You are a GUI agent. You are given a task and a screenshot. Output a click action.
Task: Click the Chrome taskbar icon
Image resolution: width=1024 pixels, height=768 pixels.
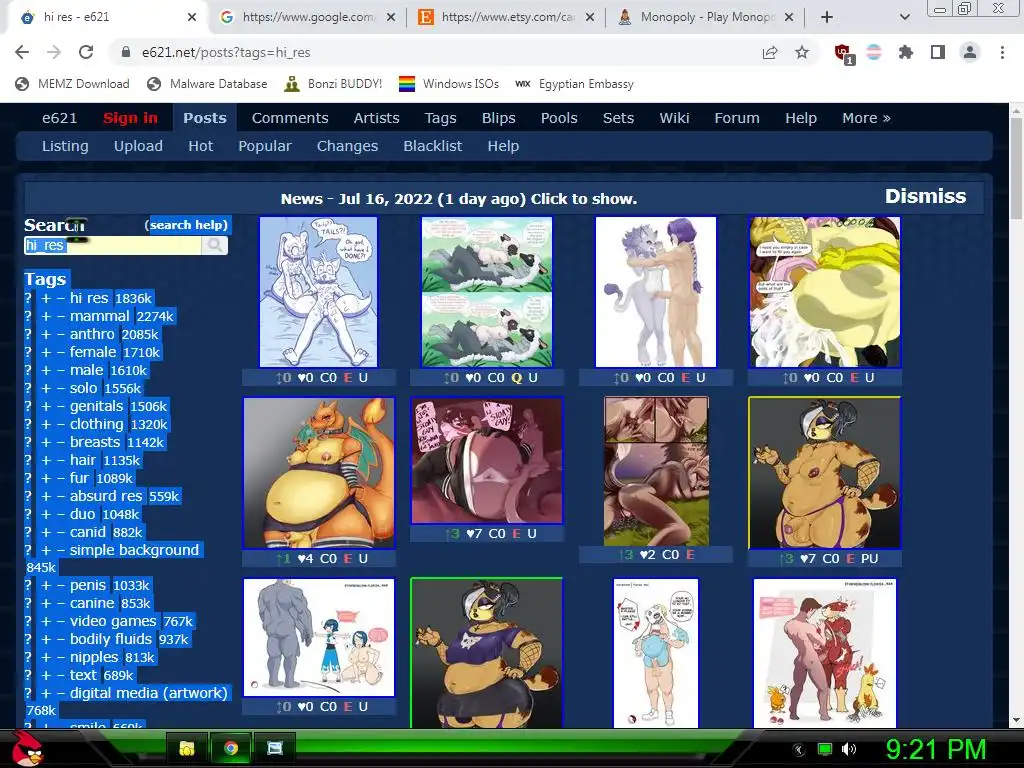click(x=231, y=748)
